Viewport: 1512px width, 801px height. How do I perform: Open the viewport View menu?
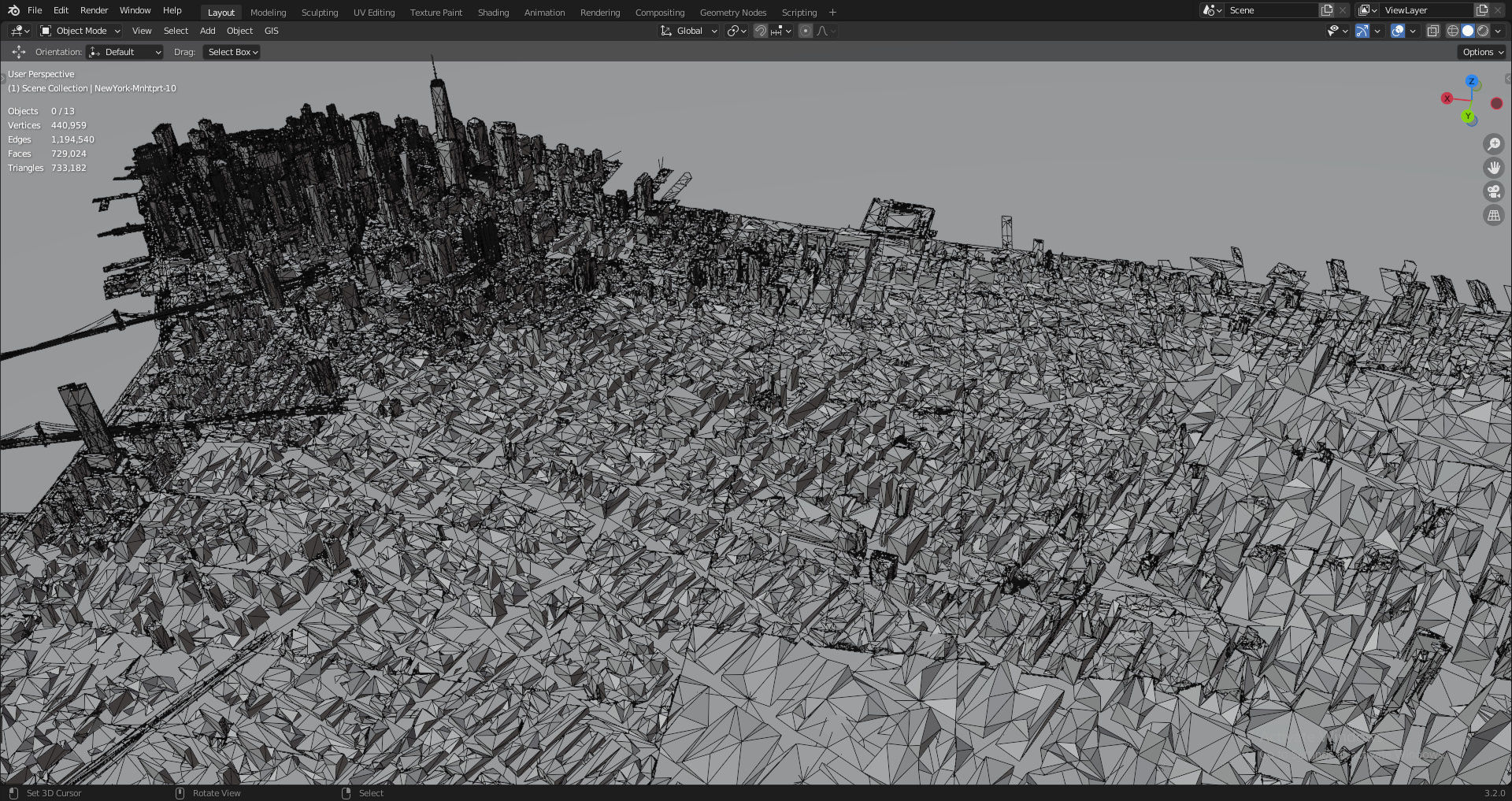coord(142,31)
